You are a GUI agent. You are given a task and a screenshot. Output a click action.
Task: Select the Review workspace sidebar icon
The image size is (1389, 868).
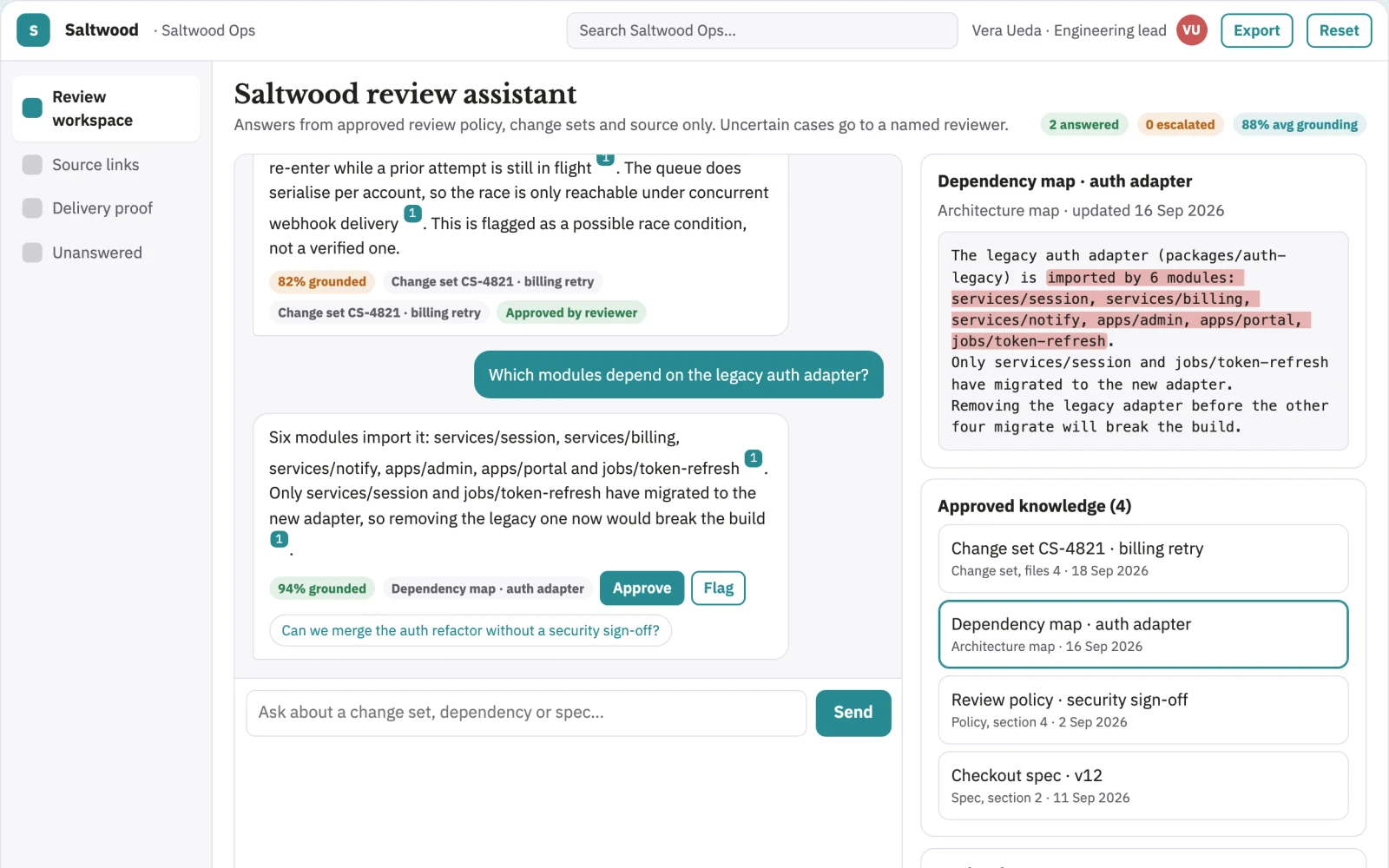click(x=32, y=108)
